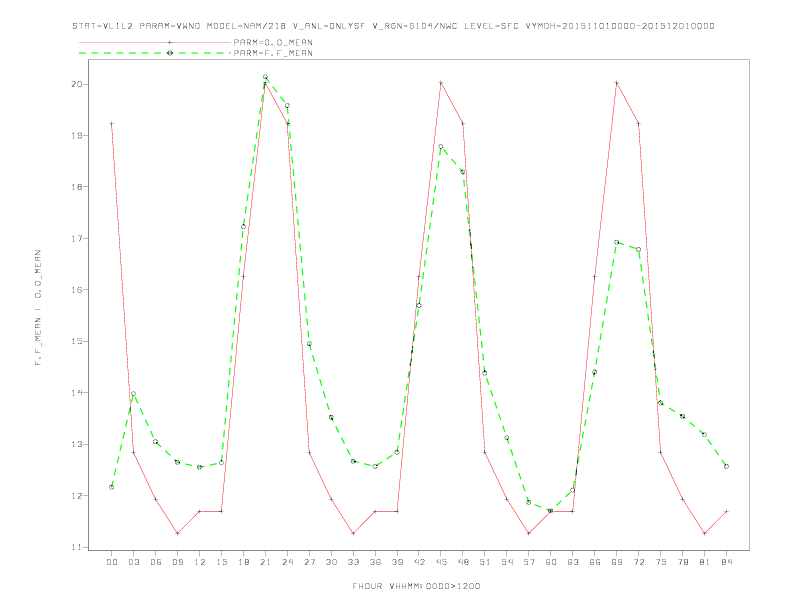Click the MODEL=NAM/218 text in the title
Viewport: 792px width, 612px height.
[x=246, y=26]
